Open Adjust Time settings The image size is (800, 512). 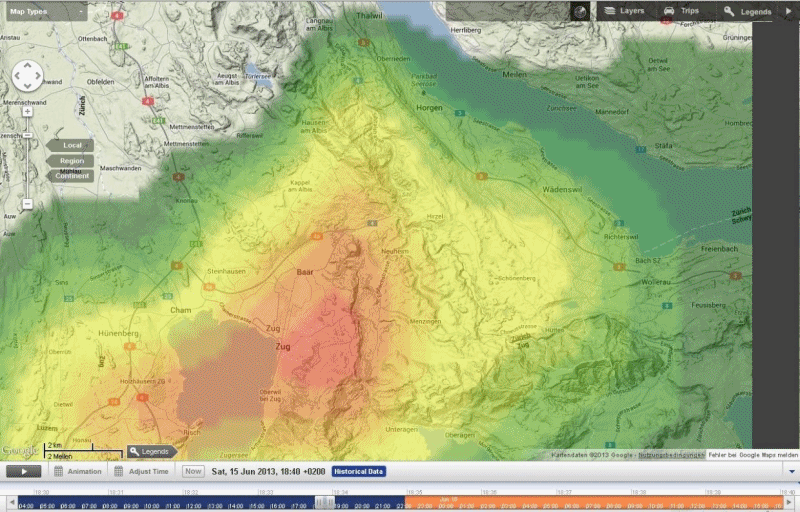point(140,471)
